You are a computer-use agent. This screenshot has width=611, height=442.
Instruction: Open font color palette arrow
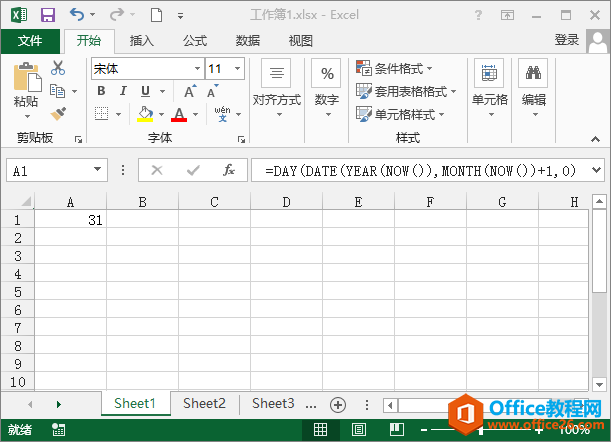pyautogui.click(x=196, y=114)
